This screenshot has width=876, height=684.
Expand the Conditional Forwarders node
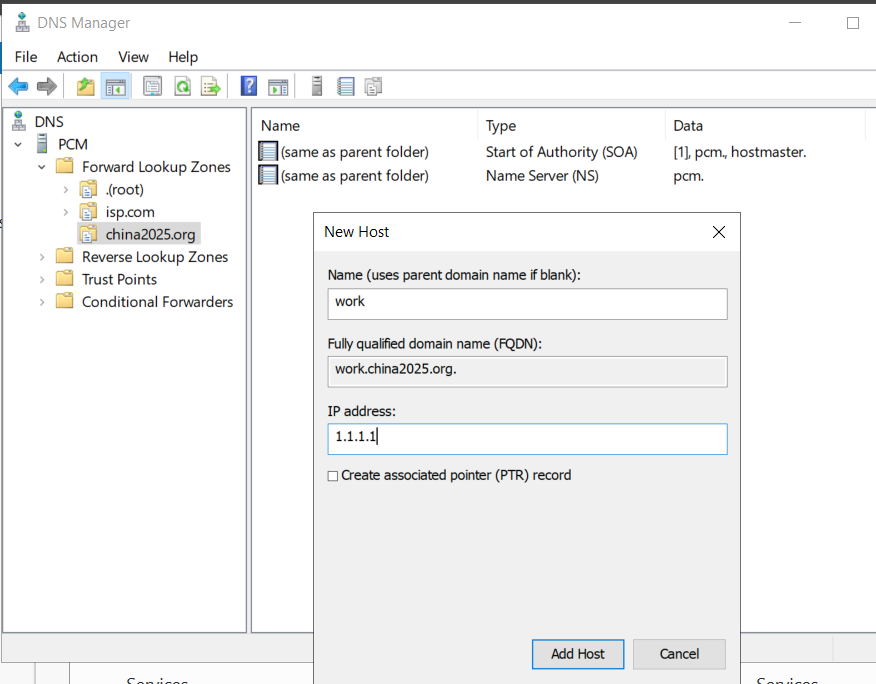(42, 302)
